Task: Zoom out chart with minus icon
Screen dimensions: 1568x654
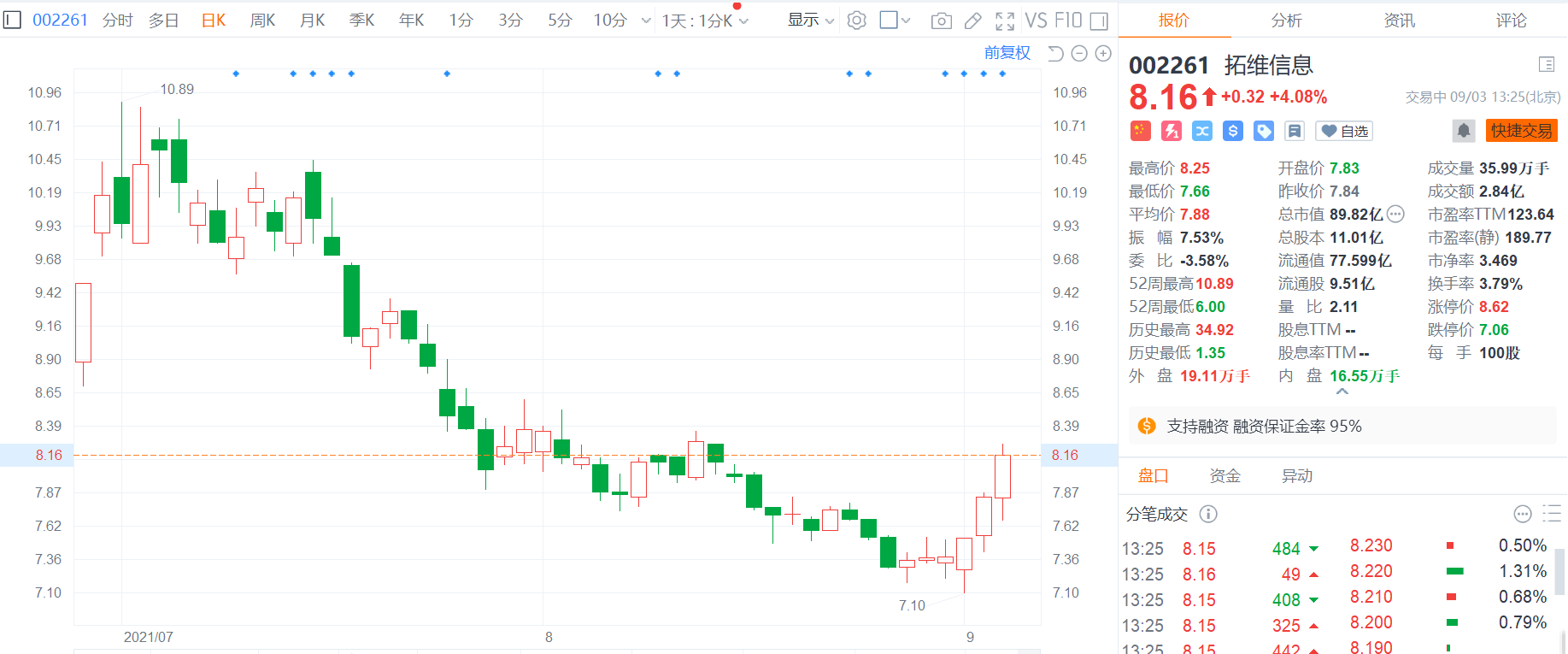Action: click(x=1079, y=54)
